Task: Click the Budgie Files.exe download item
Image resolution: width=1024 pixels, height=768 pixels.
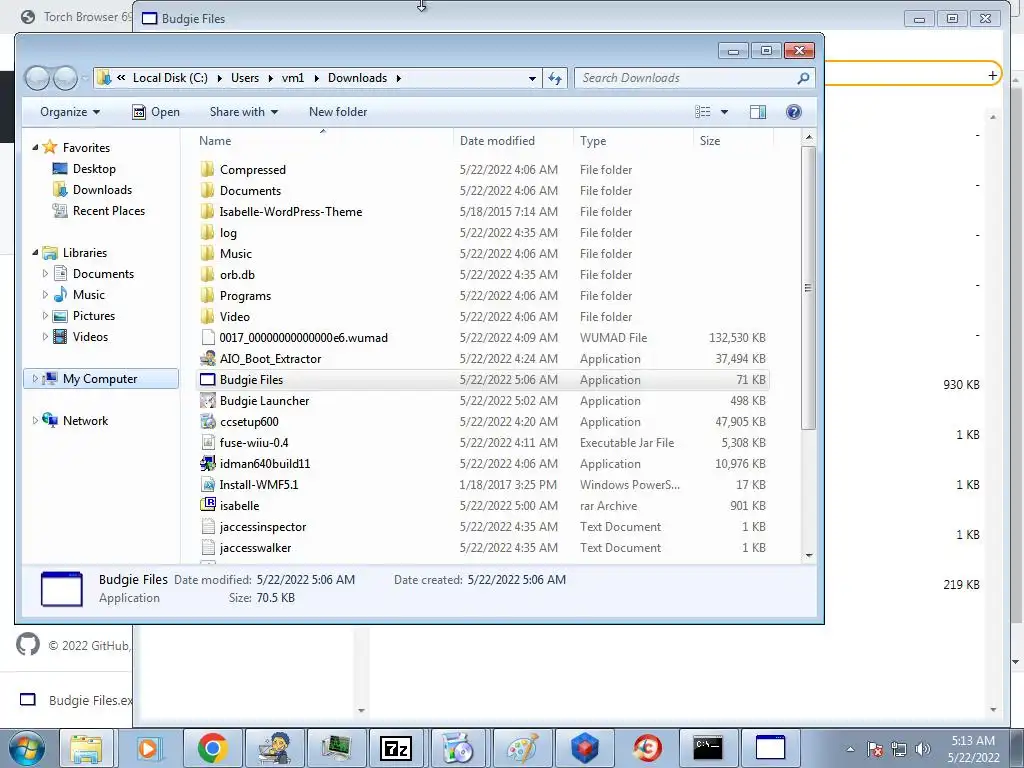Action: tap(76, 700)
